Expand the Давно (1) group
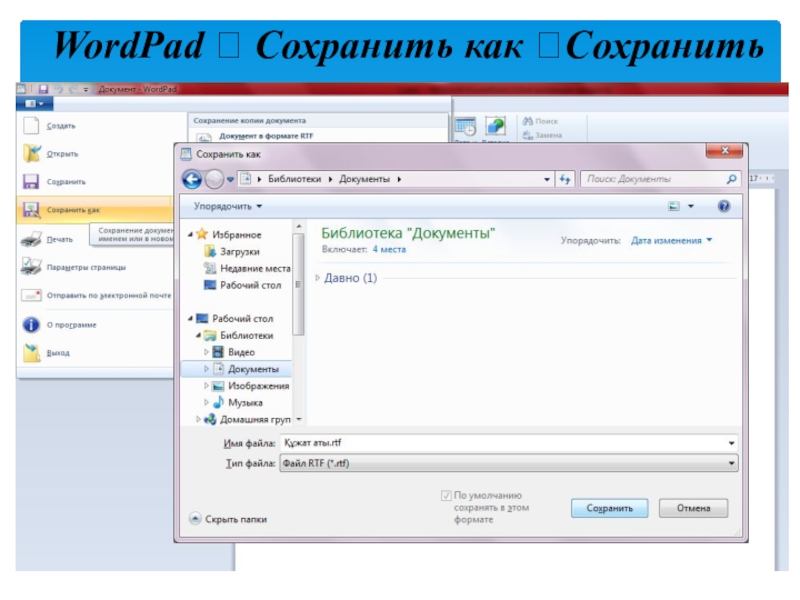This screenshot has width=800, height=600. 317,278
